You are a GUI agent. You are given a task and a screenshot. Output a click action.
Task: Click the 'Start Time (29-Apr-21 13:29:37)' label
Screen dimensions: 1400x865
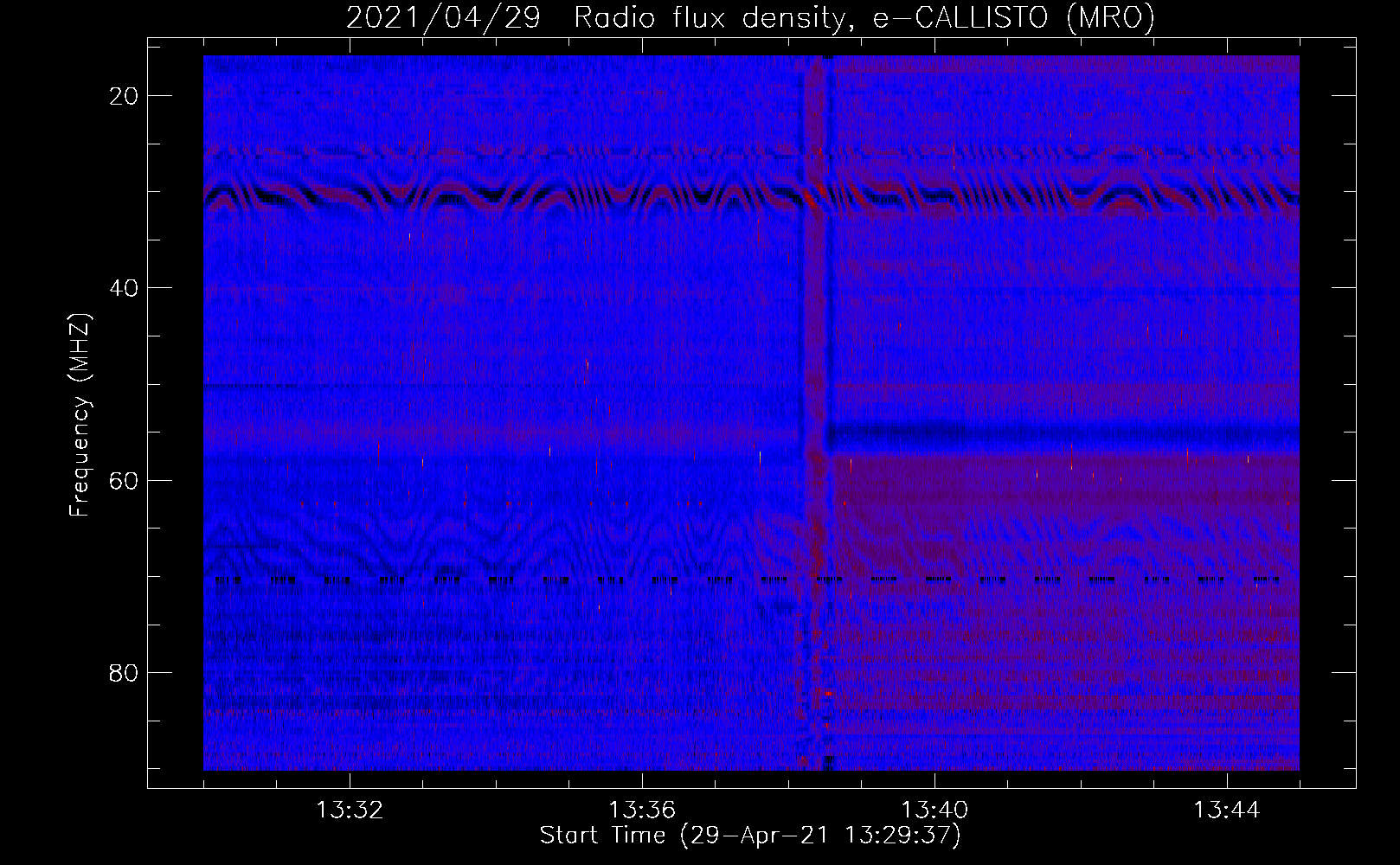(x=750, y=836)
